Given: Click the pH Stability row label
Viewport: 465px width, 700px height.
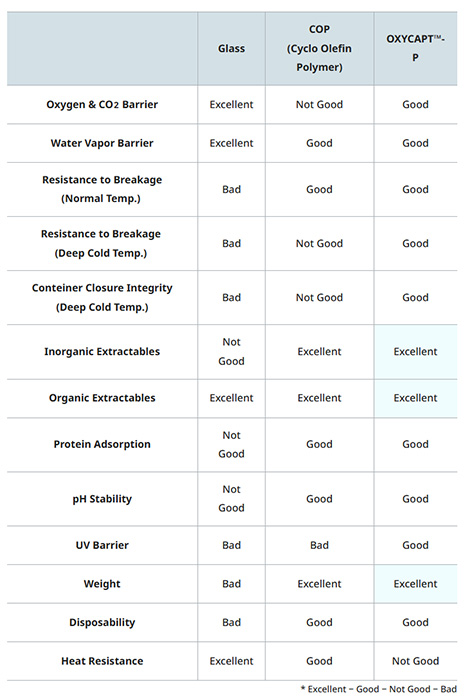Looking at the screenshot, I should tap(102, 499).
